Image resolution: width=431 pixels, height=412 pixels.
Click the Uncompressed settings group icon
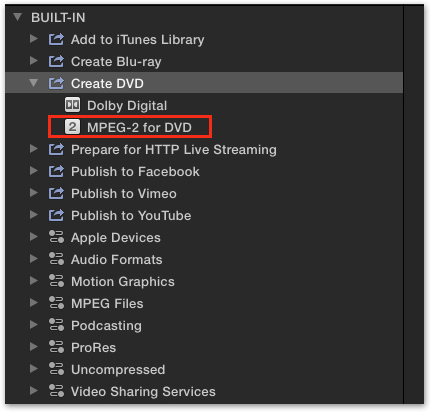(x=56, y=369)
